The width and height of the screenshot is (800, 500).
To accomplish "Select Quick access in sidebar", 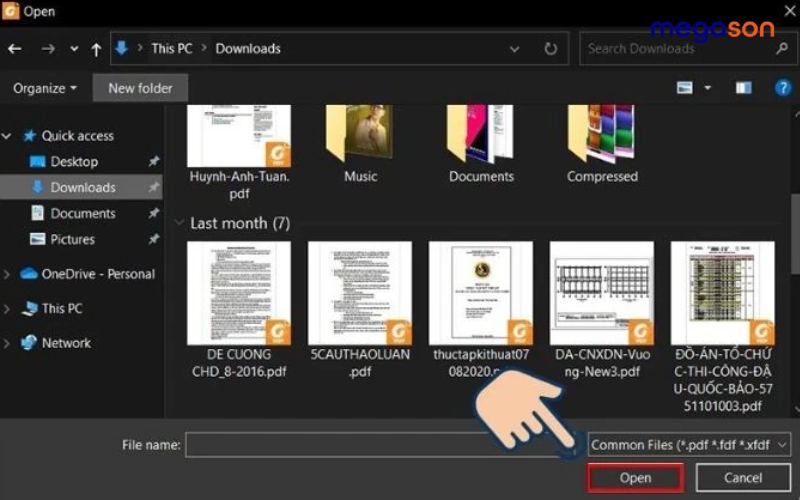I will pyautogui.click(x=78, y=136).
